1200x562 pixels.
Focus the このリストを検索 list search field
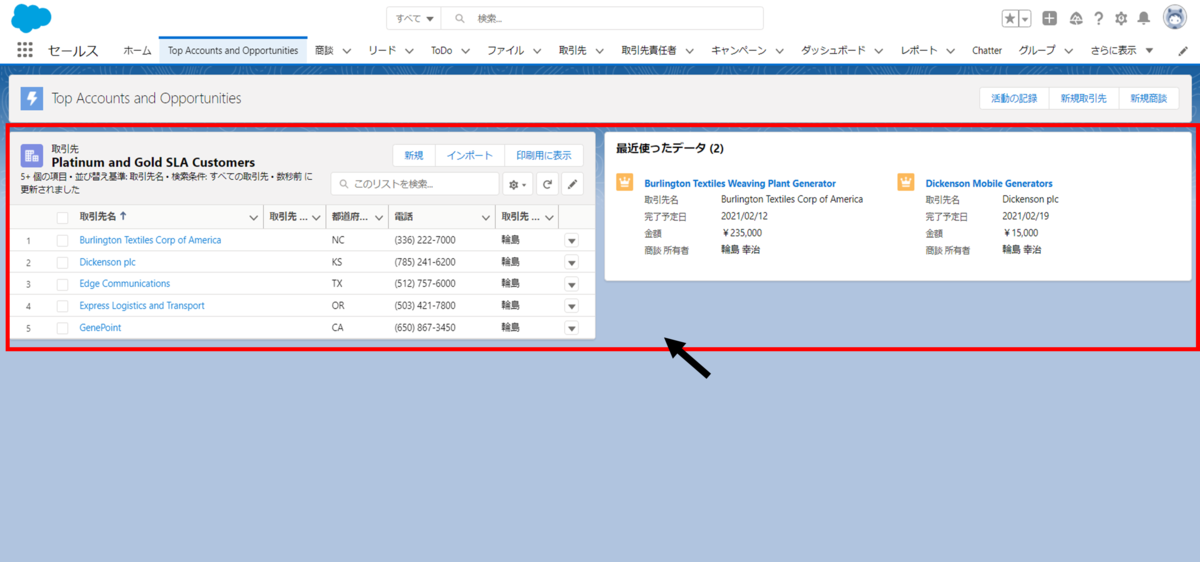[x=415, y=184]
